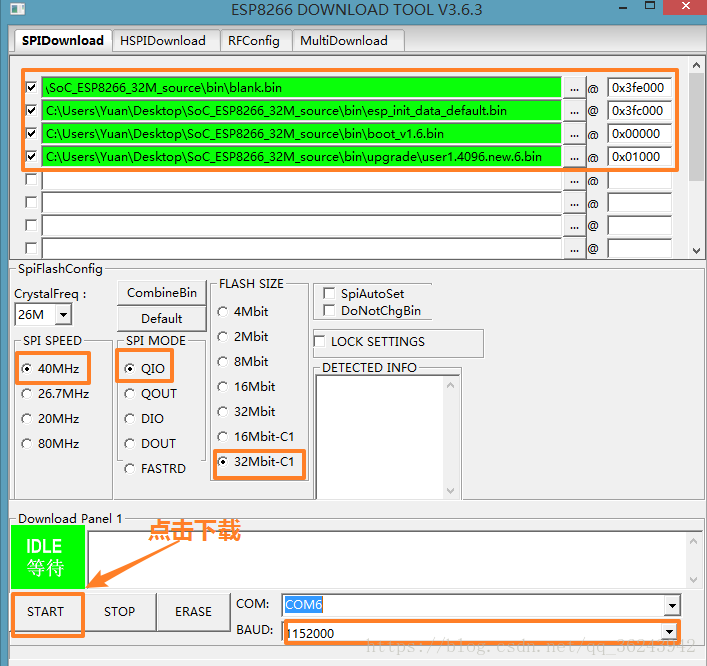
Task: Click the blank.bin file path field
Action: pos(301,87)
